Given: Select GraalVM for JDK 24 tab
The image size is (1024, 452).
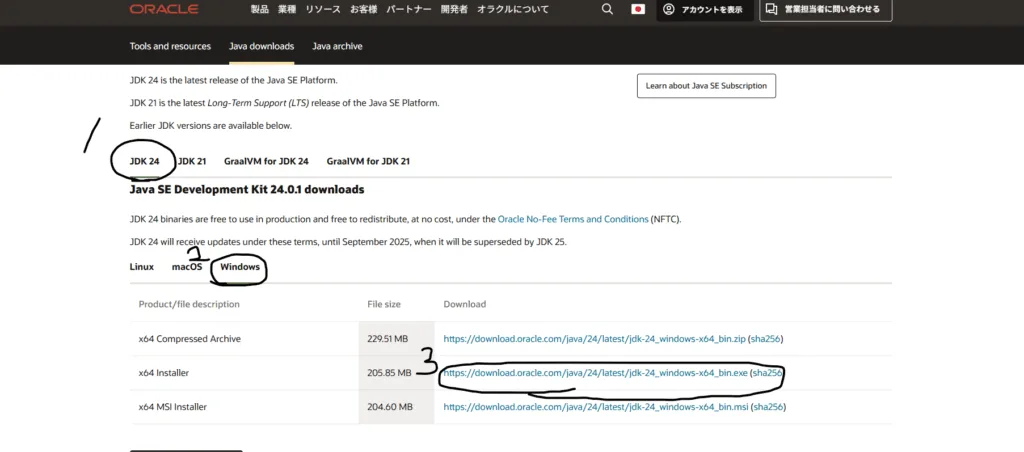Looking at the screenshot, I should (266, 161).
